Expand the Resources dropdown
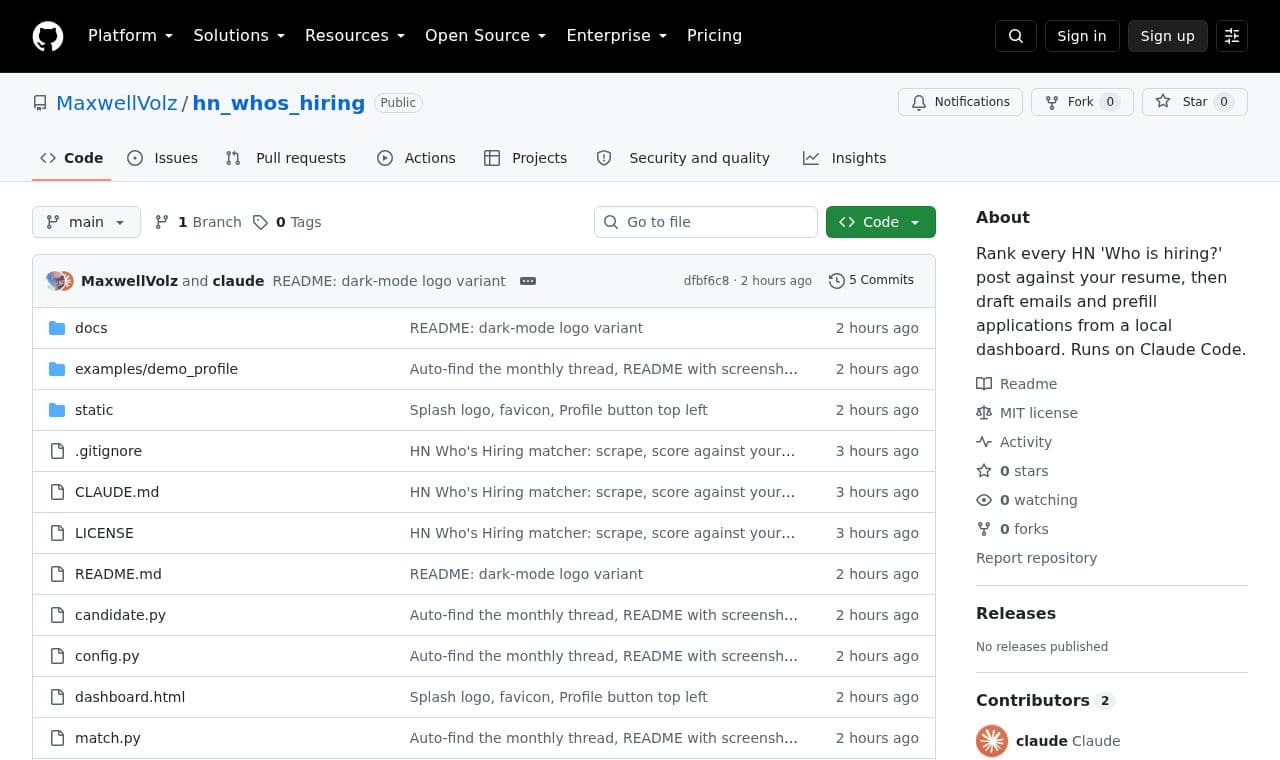1280x760 pixels. (355, 36)
